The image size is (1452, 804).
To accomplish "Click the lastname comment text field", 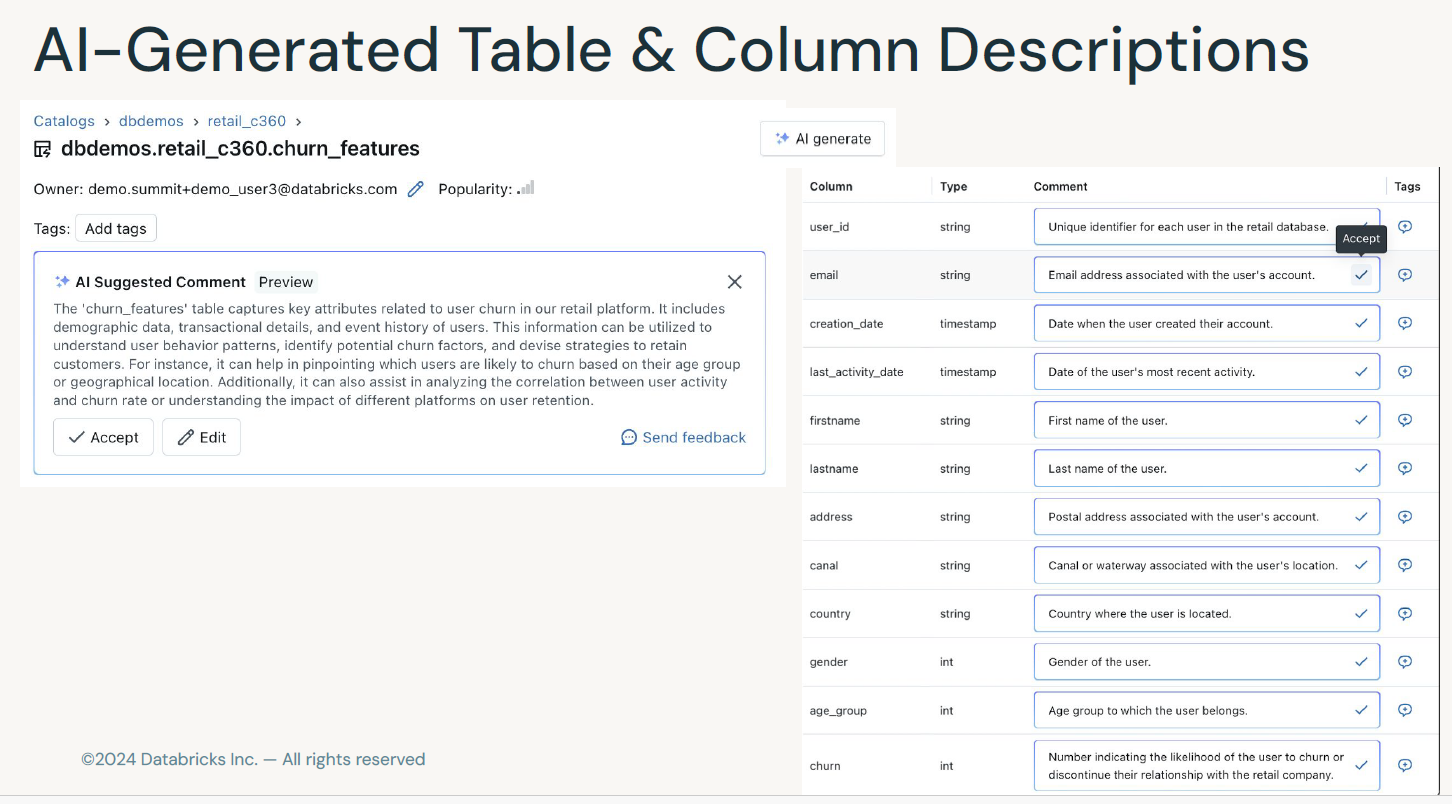I will pos(1190,469).
